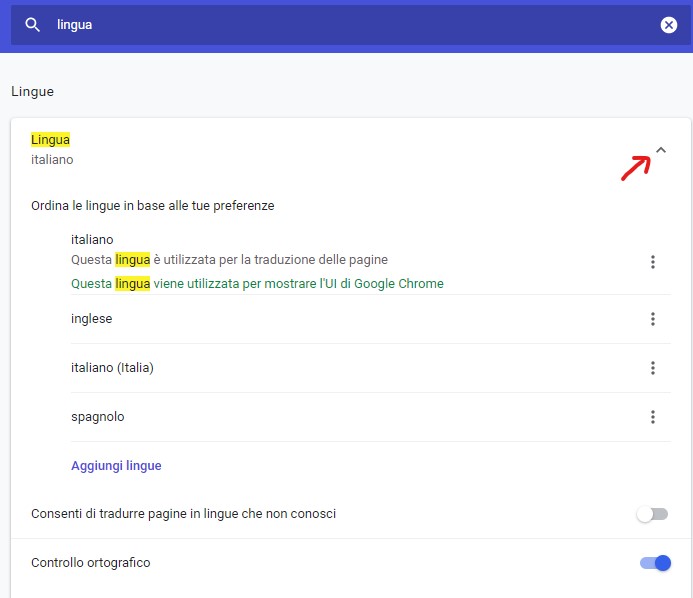Open the three-dot menu for italiano
The height and width of the screenshot is (598, 693).
click(x=652, y=262)
